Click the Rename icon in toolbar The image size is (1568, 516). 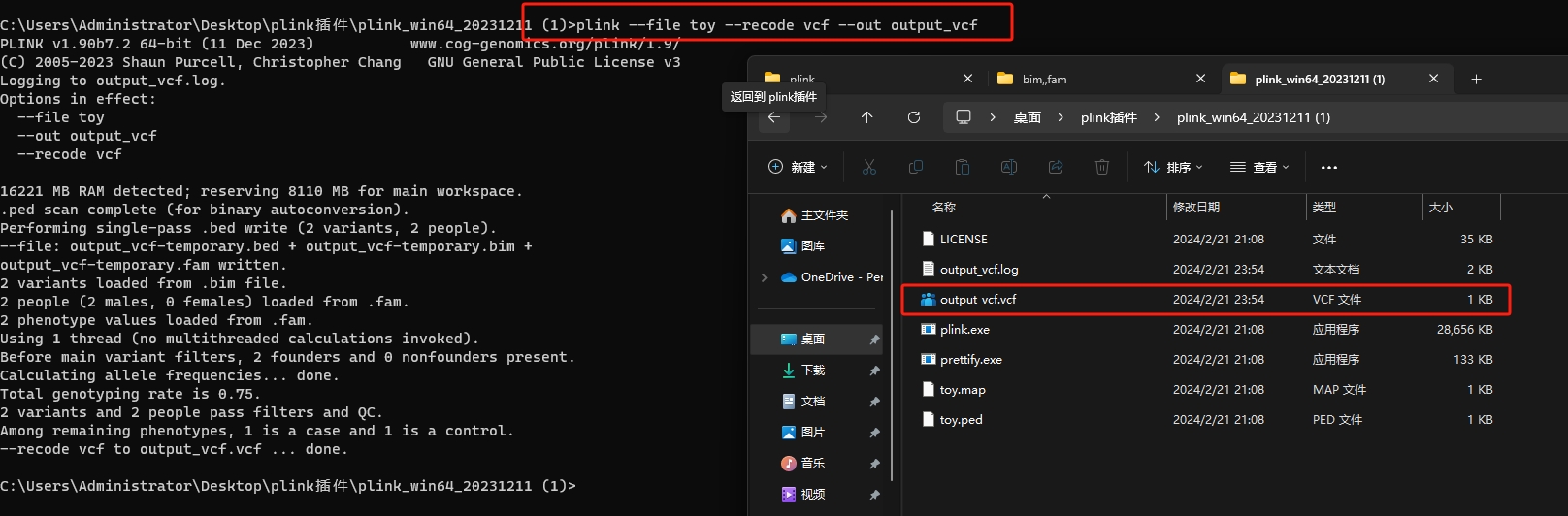click(x=1008, y=167)
